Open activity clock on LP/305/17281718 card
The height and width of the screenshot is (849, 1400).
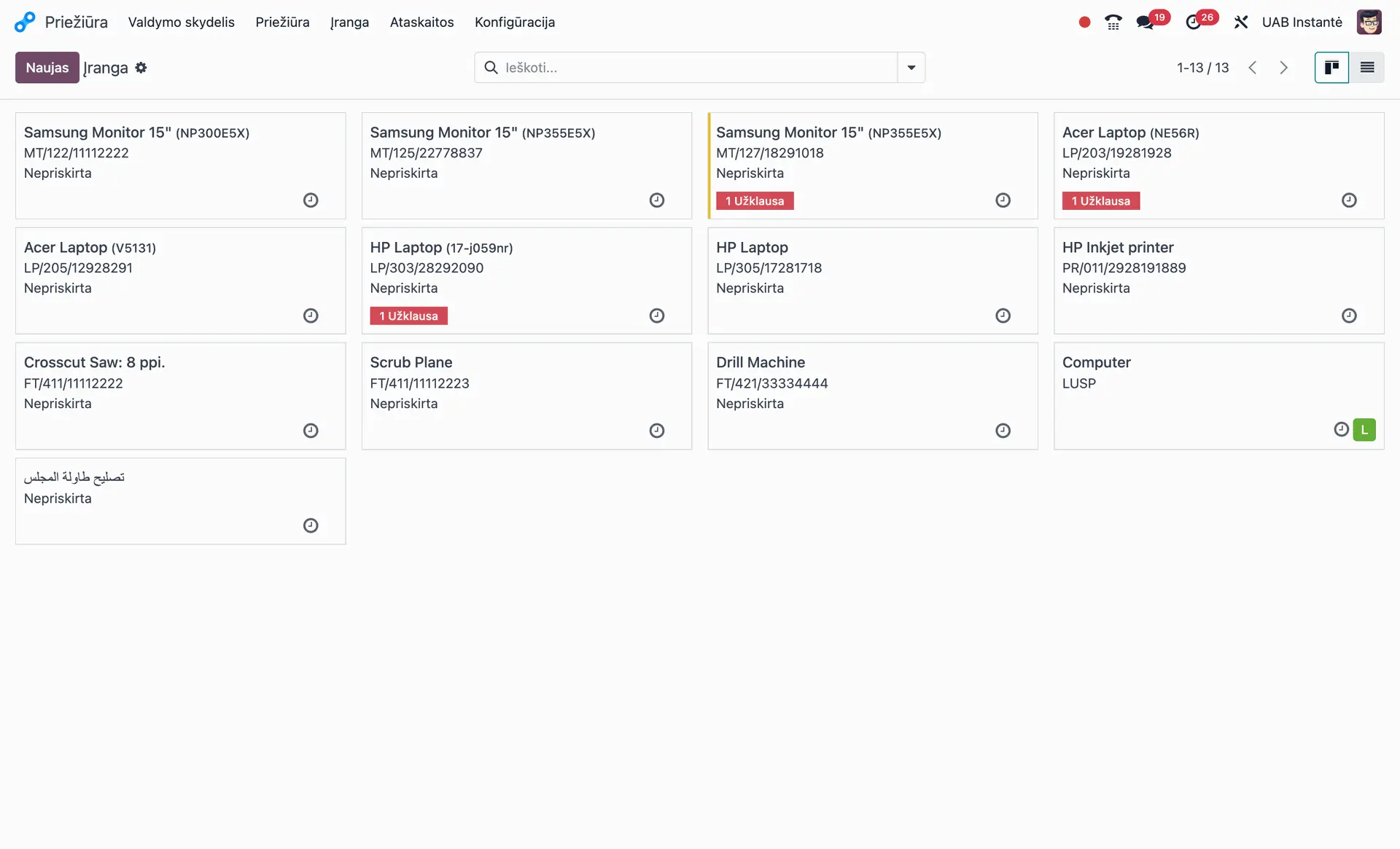(x=1003, y=316)
